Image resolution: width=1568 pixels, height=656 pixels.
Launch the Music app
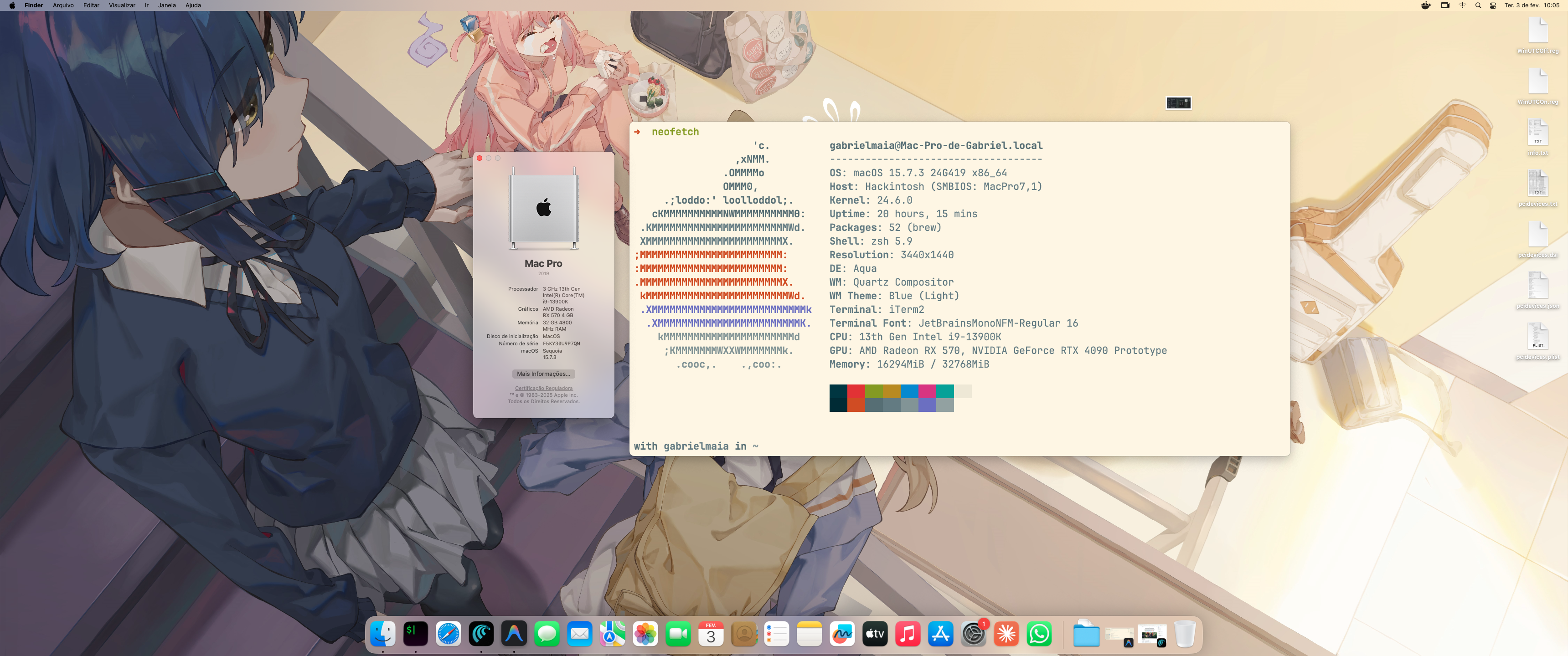click(x=908, y=634)
